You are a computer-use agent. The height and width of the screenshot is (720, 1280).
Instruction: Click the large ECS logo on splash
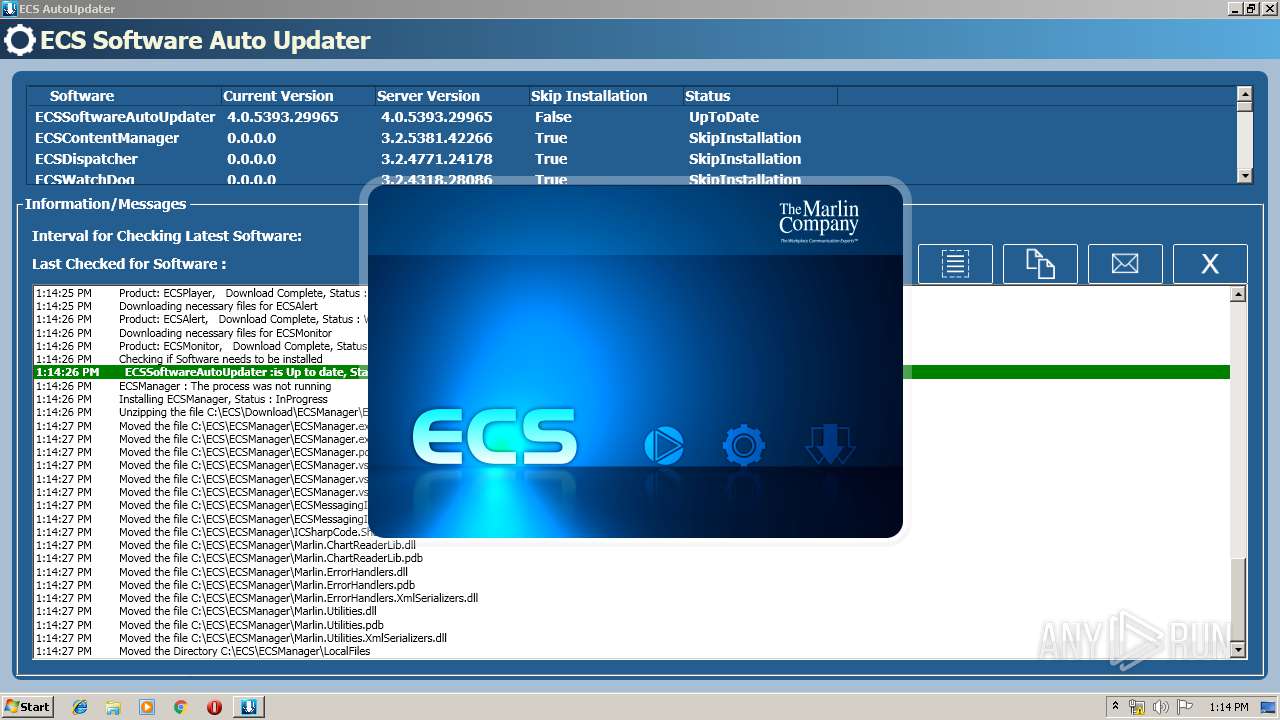(x=495, y=438)
